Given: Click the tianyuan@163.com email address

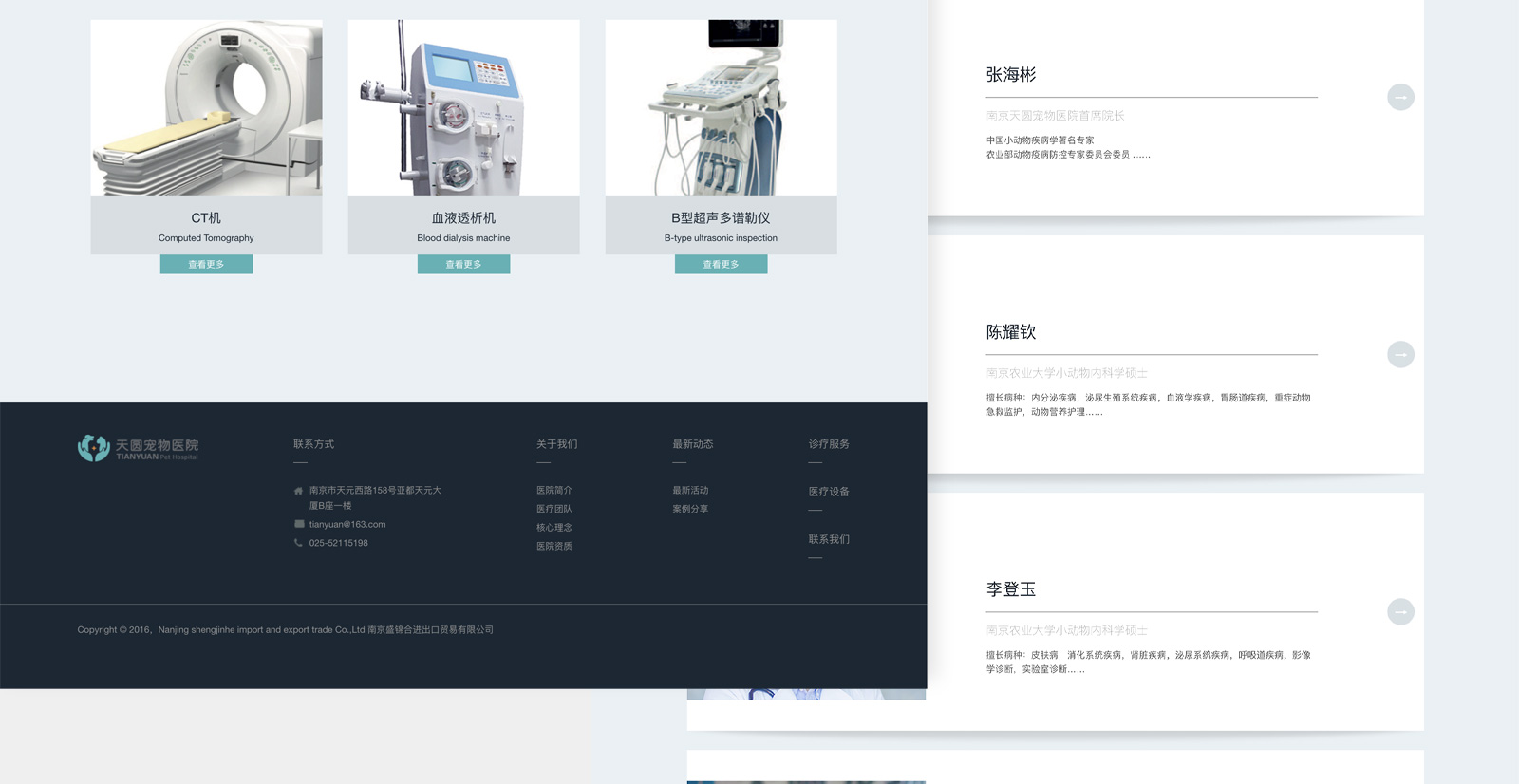Looking at the screenshot, I should (x=347, y=524).
